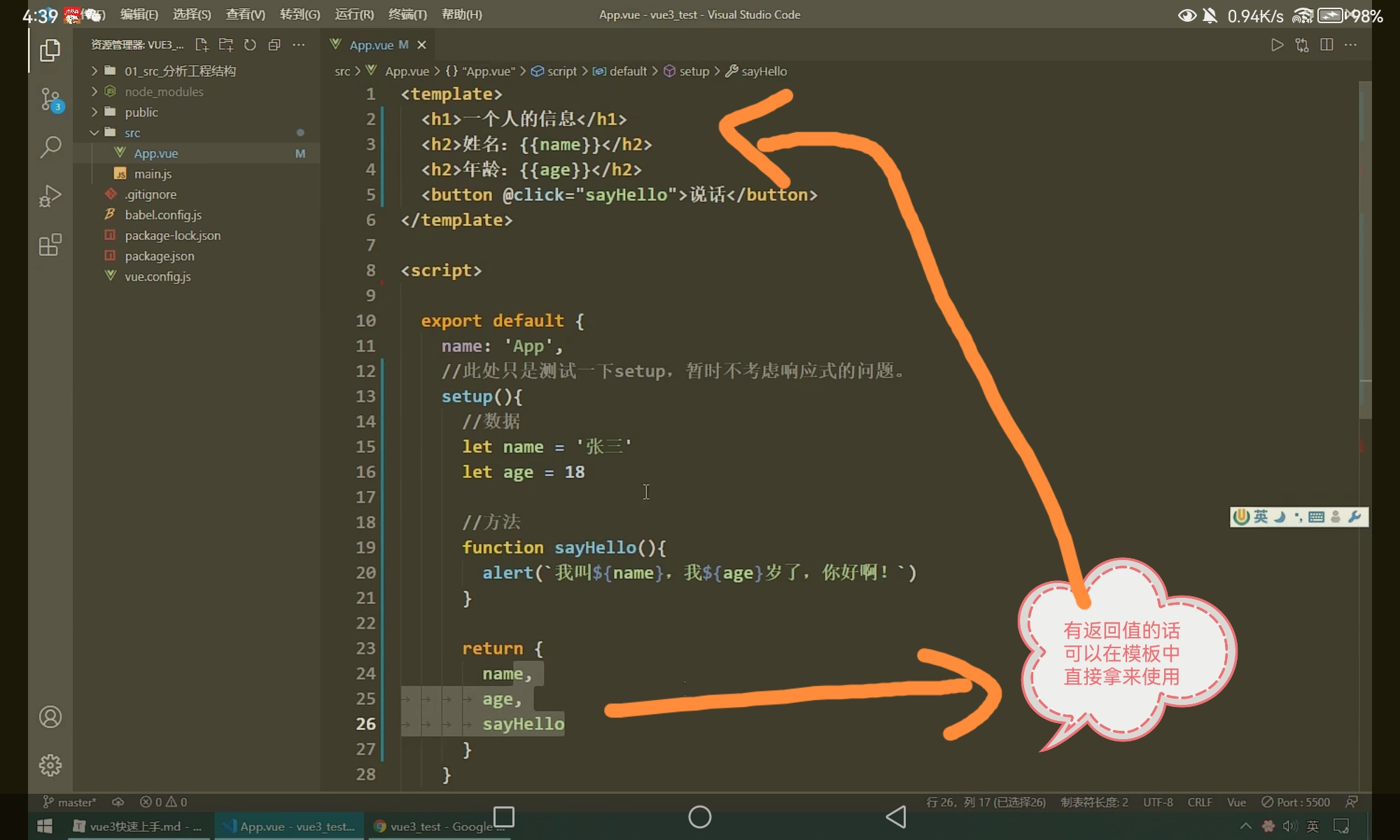Click the Split Editor icon
Image resolution: width=1400 pixels, height=840 pixels.
(1326, 45)
